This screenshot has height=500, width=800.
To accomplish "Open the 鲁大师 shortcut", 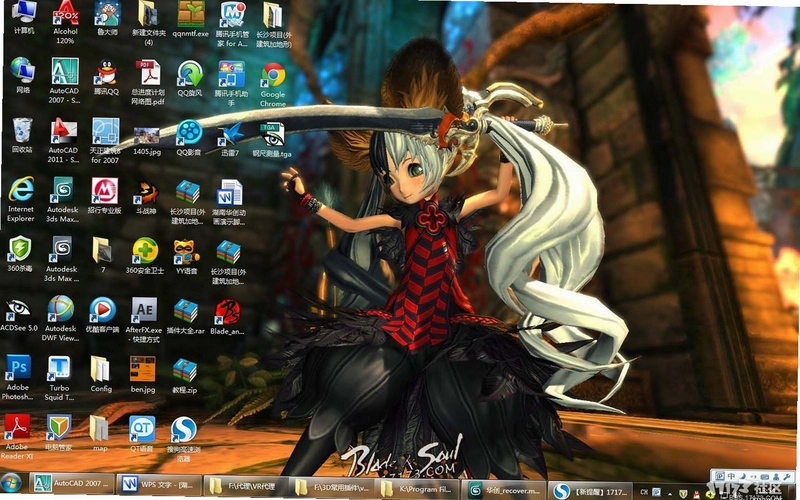I will click(x=107, y=17).
